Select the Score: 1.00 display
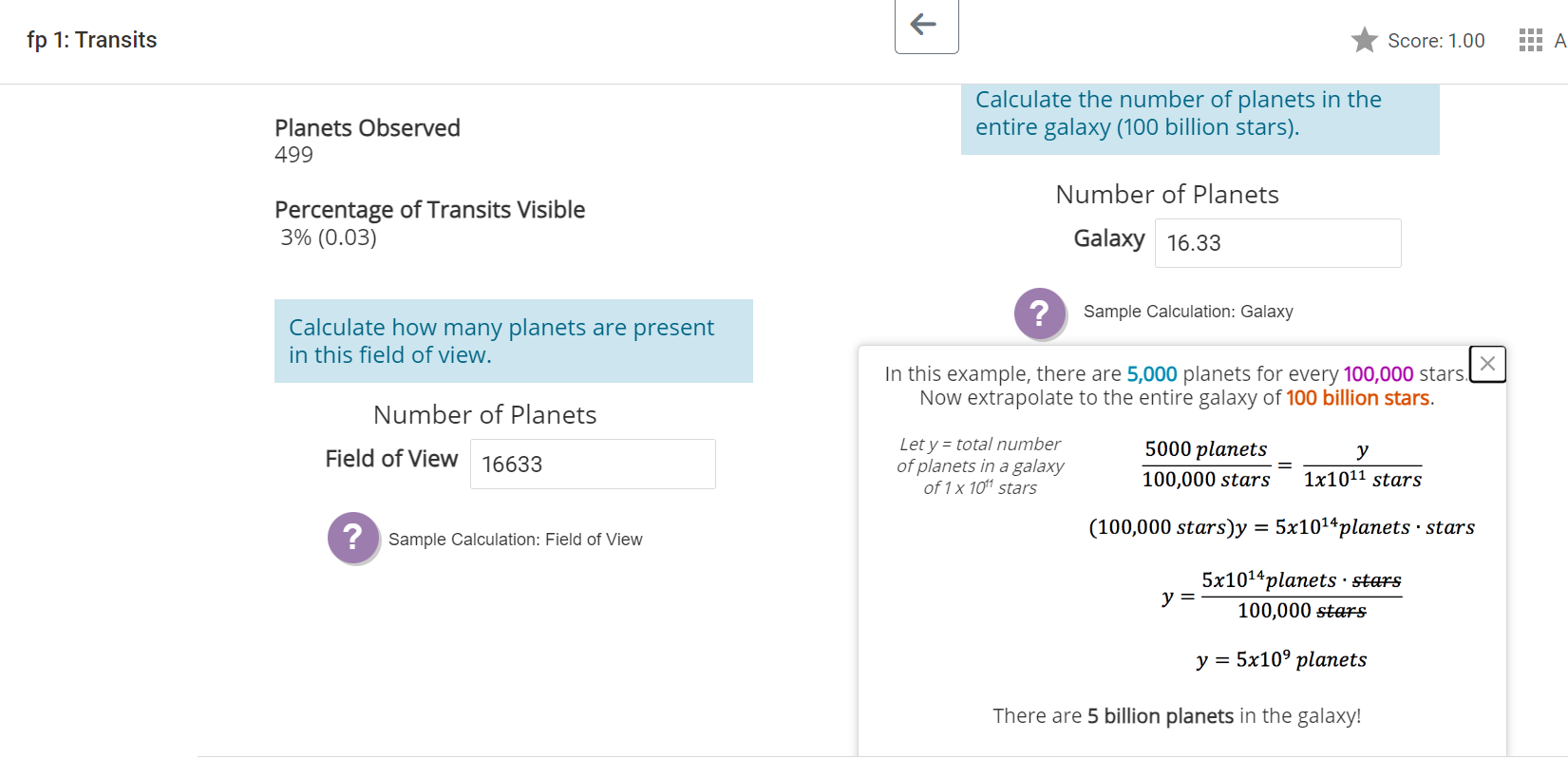1568x759 pixels. click(x=1434, y=40)
